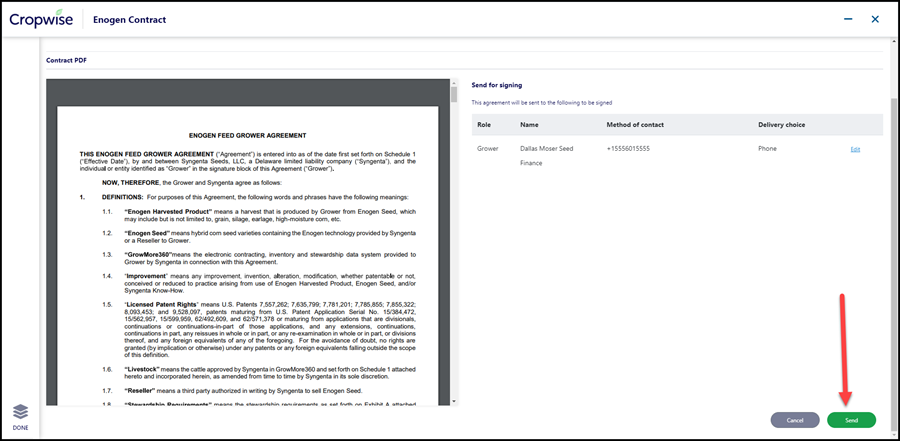
Task: Click the phone number +15556015555
Action: (x=629, y=149)
